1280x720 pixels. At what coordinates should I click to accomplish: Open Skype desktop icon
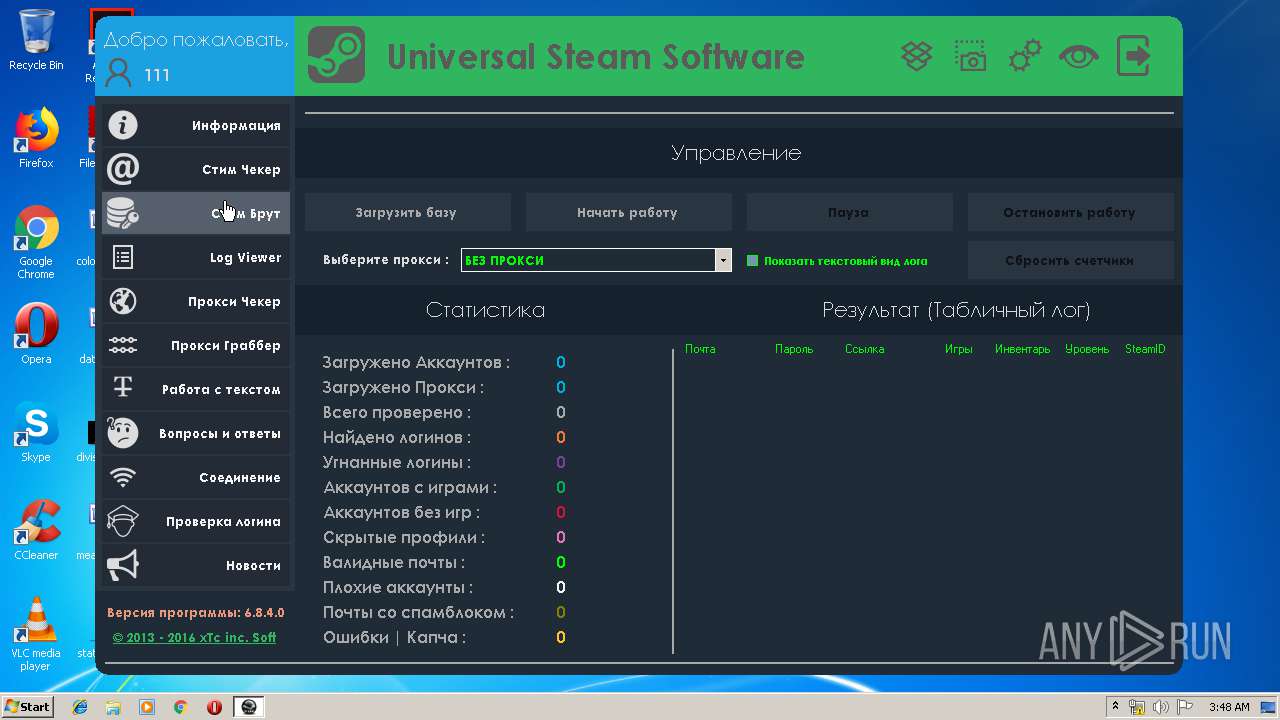click(36, 433)
